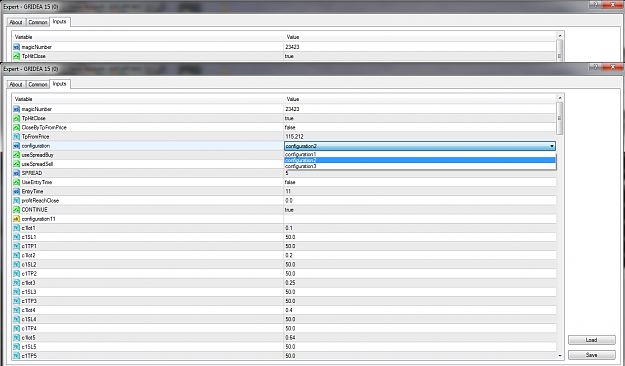Viewport: 625px width, 366px height.
Task: Select the Inputs tab in the back window
Action: point(60,22)
